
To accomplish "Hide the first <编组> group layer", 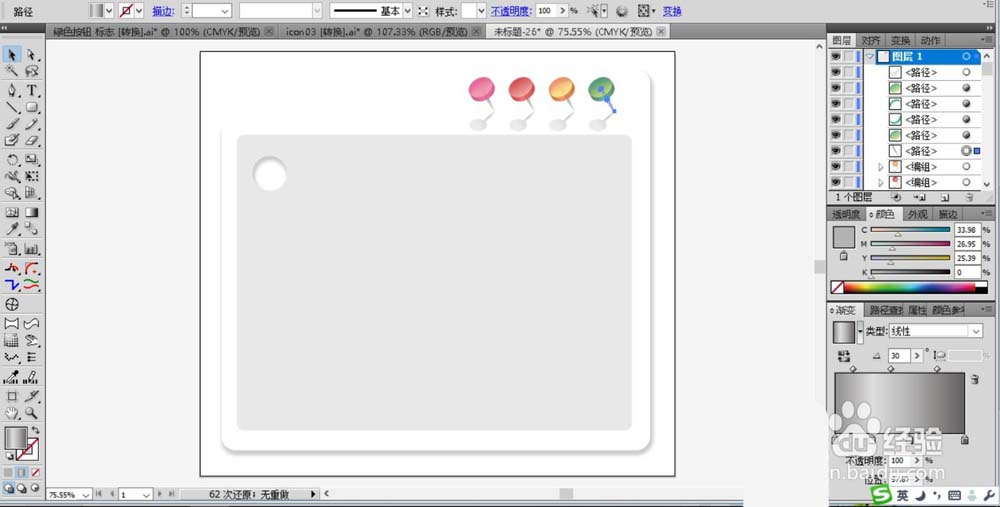I will (835, 166).
